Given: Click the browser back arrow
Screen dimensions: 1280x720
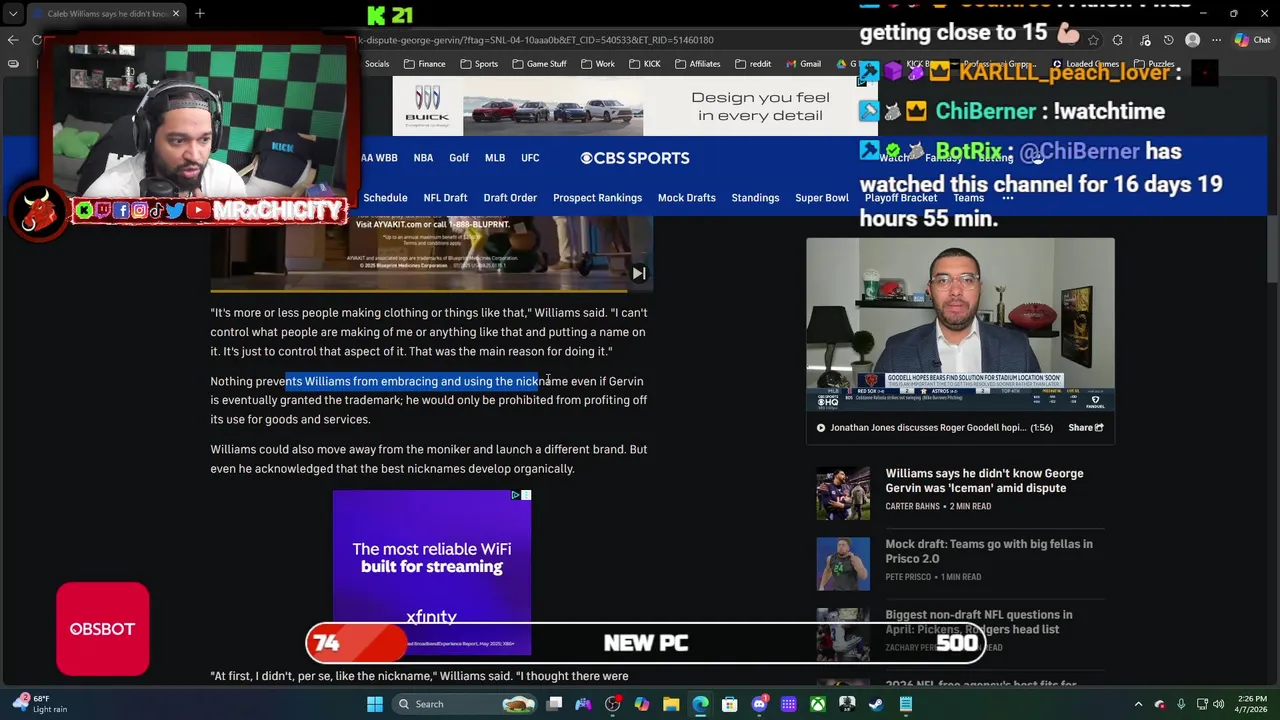Looking at the screenshot, I should (x=12, y=40).
